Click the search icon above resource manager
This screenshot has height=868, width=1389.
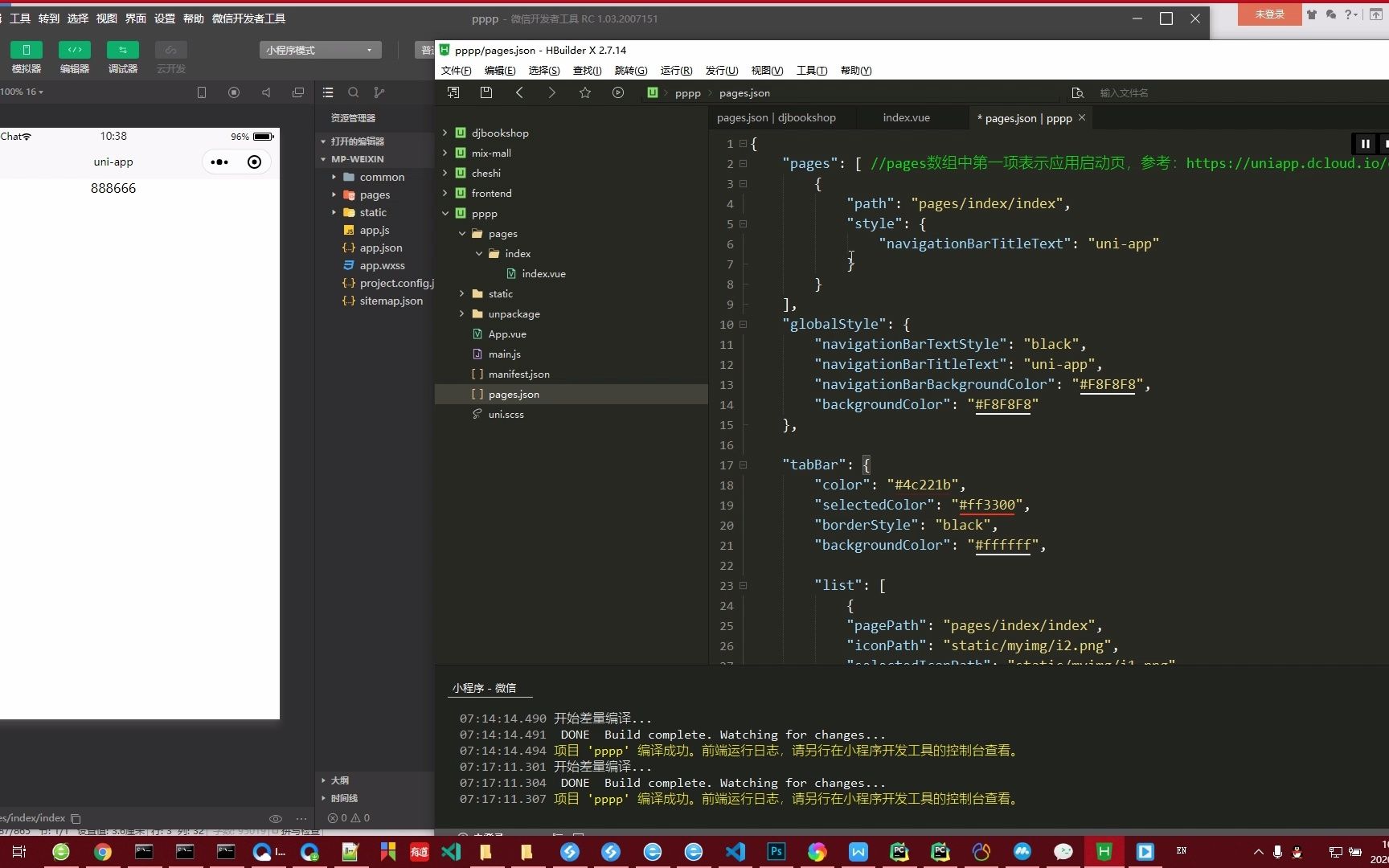(354, 92)
